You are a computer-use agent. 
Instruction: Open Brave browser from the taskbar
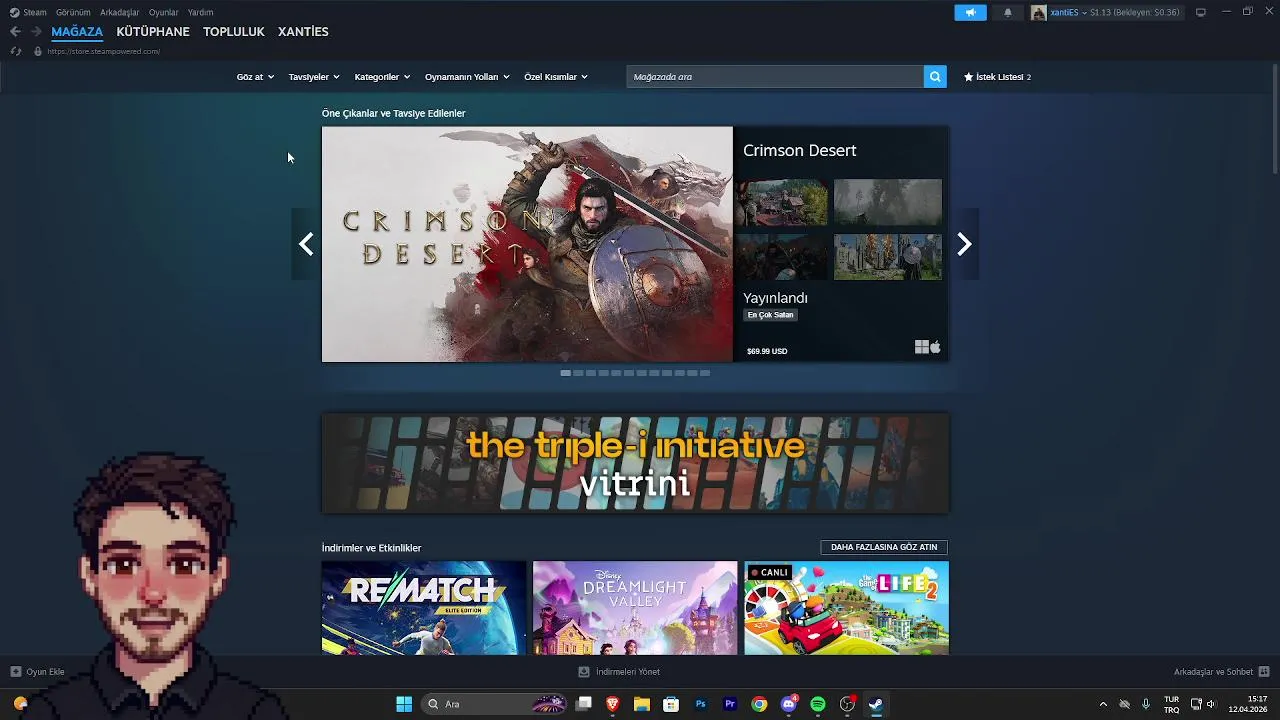(x=613, y=704)
